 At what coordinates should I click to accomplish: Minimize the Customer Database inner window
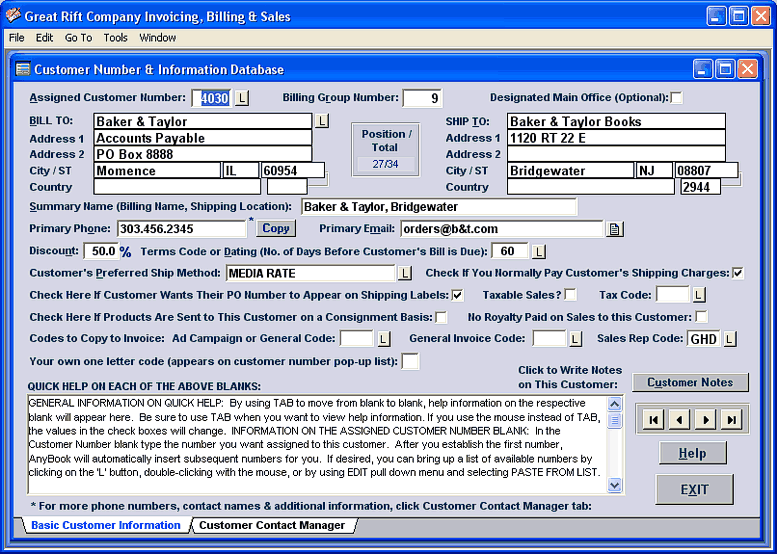(703, 69)
